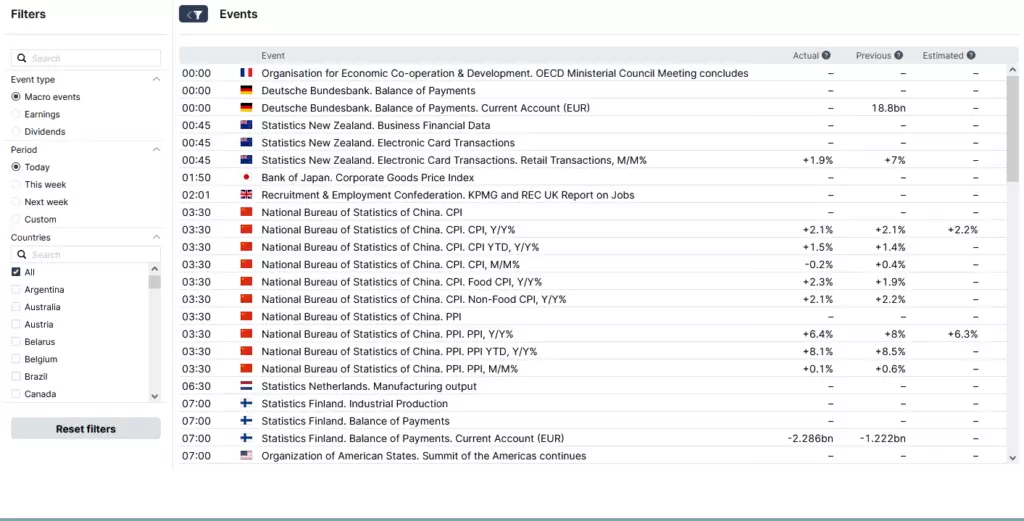Screen dimensions: 1024x521
Task: Click the magnifier icon in the Countries search
Action: [x=22, y=255]
